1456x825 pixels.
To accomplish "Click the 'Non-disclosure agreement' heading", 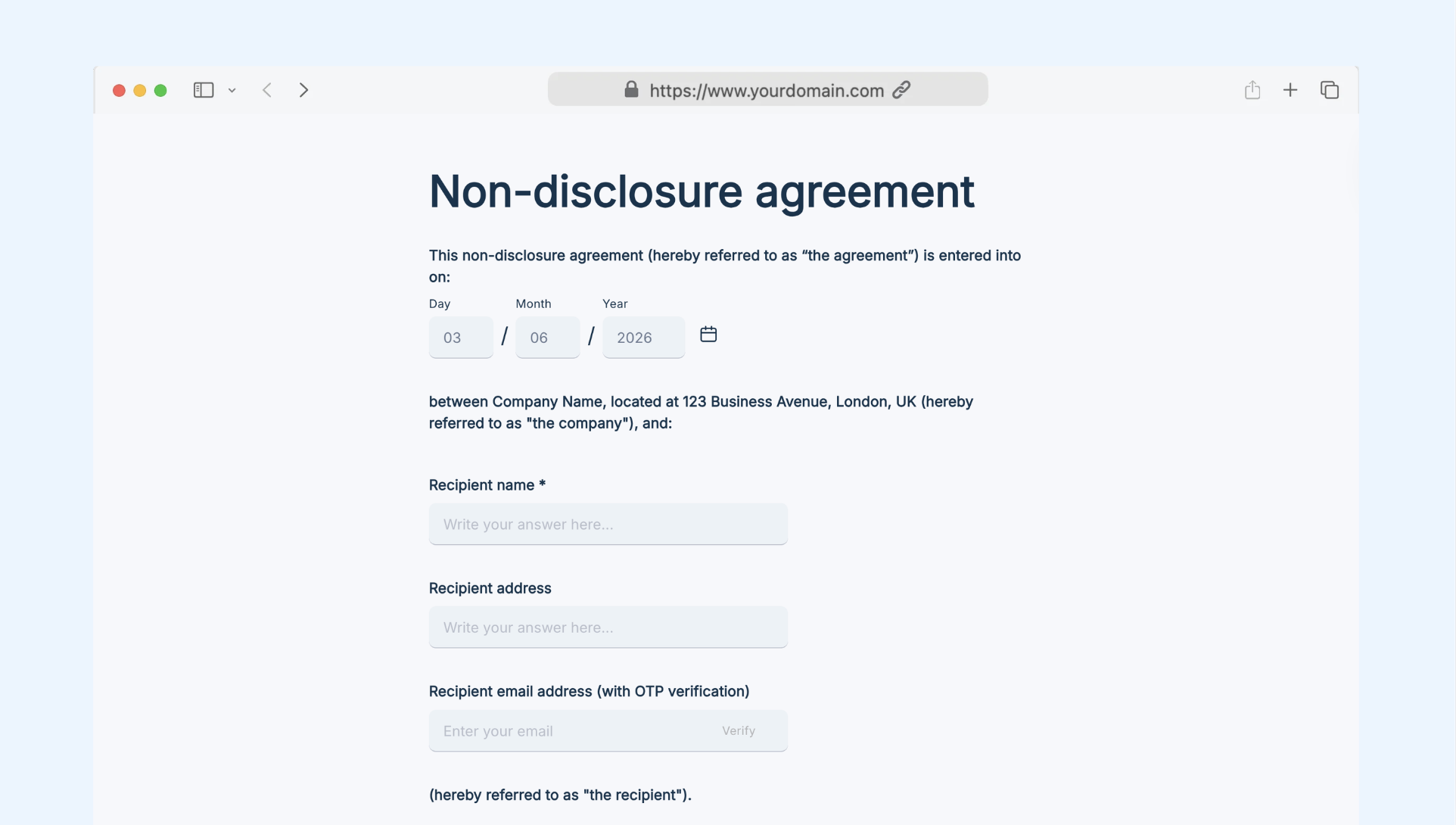I will [x=702, y=191].
